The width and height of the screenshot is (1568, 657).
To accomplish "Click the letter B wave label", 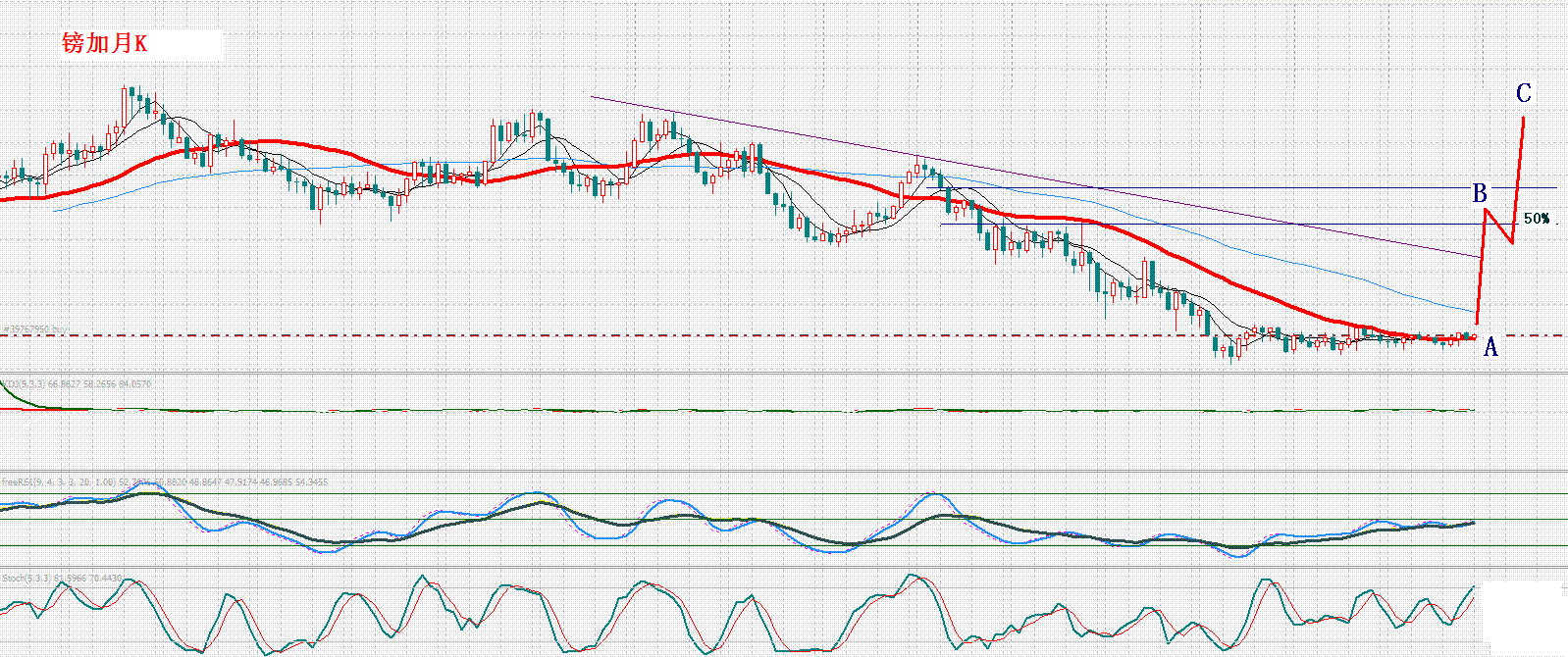I will [x=1480, y=193].
